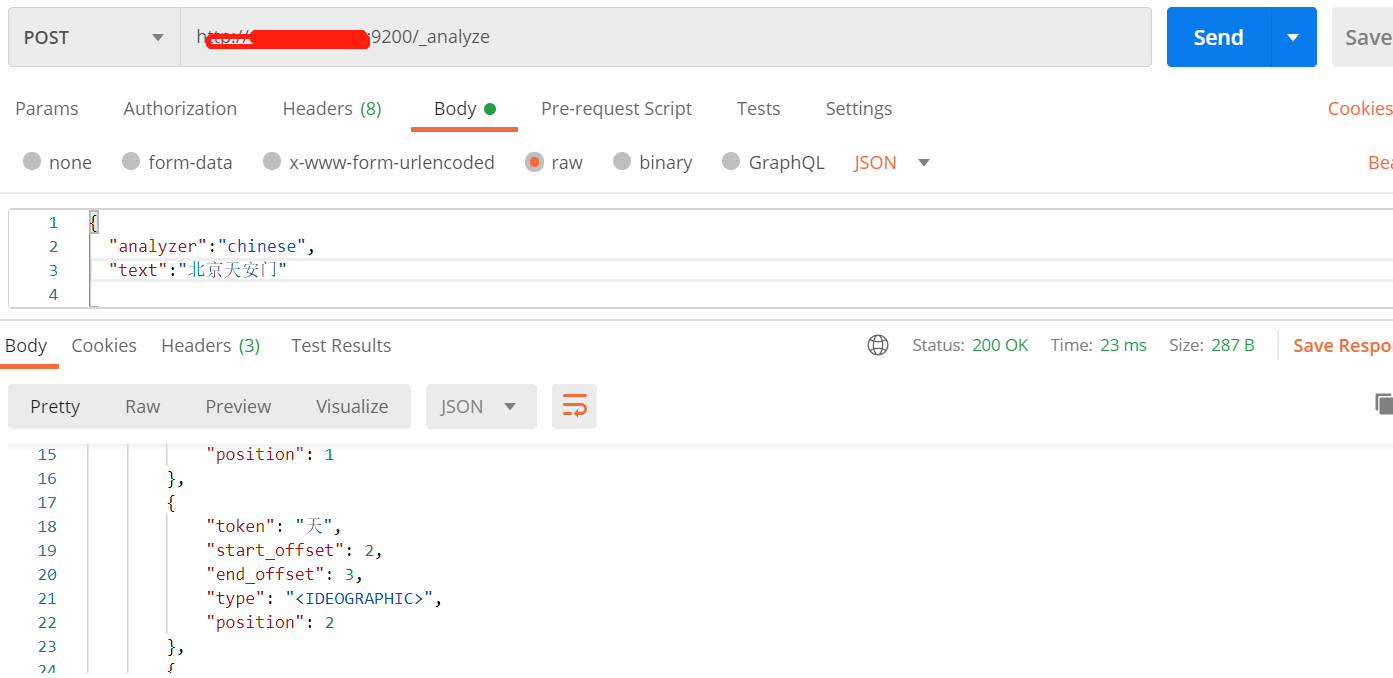This screenshot has width=1393, height=678.
Task: Open the response Headers (3) tab
Action: click(x=210, y=345)
